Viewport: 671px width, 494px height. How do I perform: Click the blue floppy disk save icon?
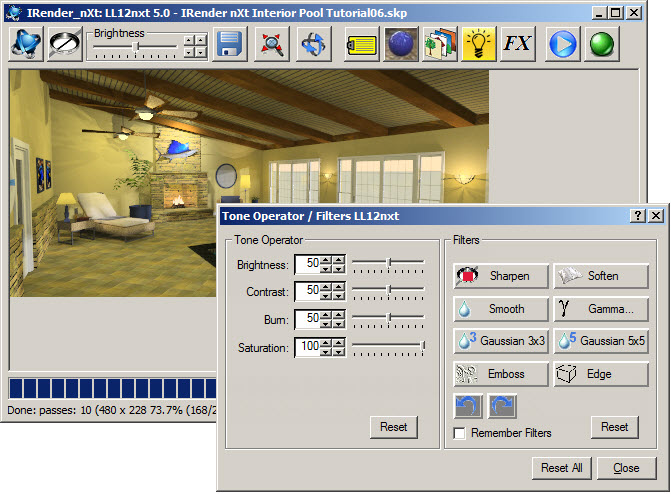pos(229,45)
